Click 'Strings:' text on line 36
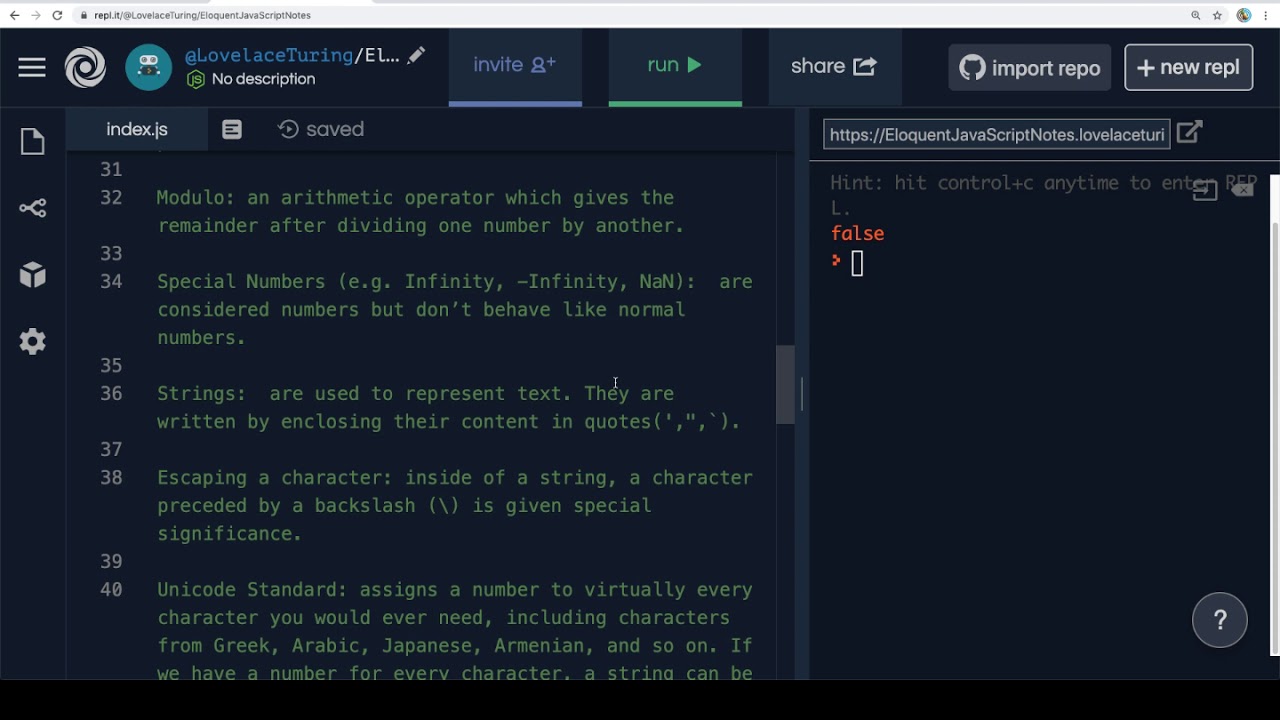The width and height of the screenshot is (1280, 720). coord(202,393)
